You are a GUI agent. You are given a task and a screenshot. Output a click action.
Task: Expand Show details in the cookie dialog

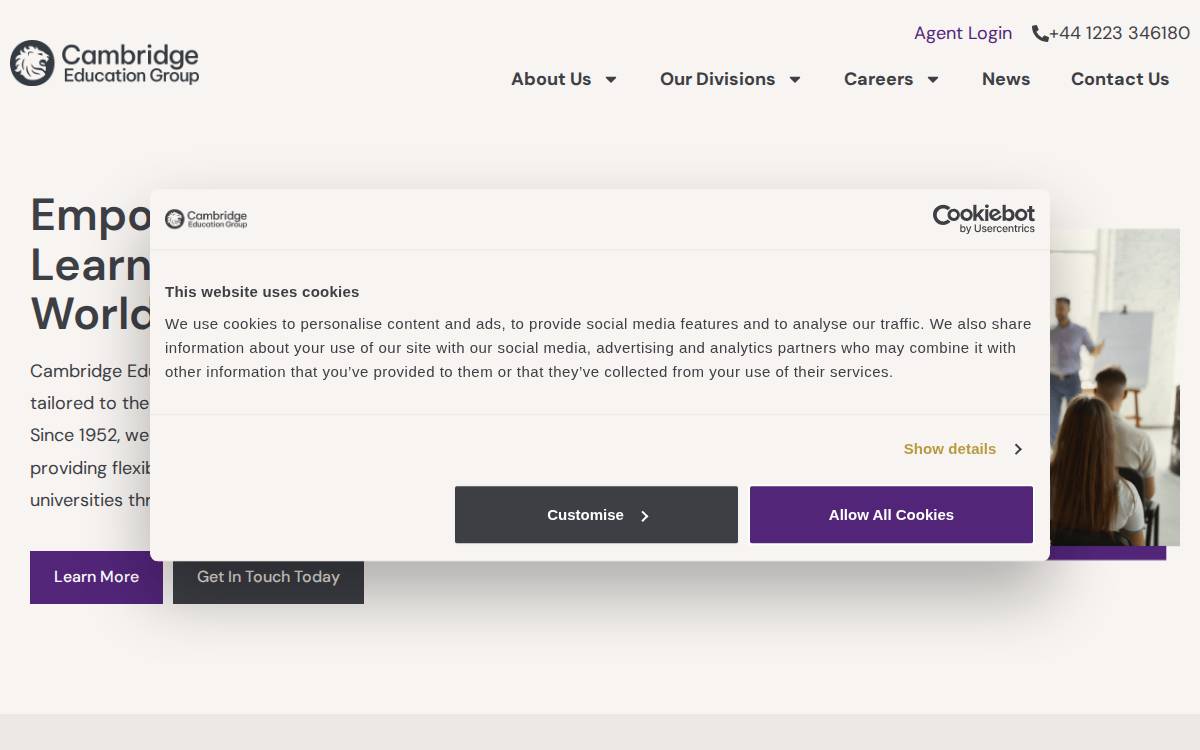[962, 449]
